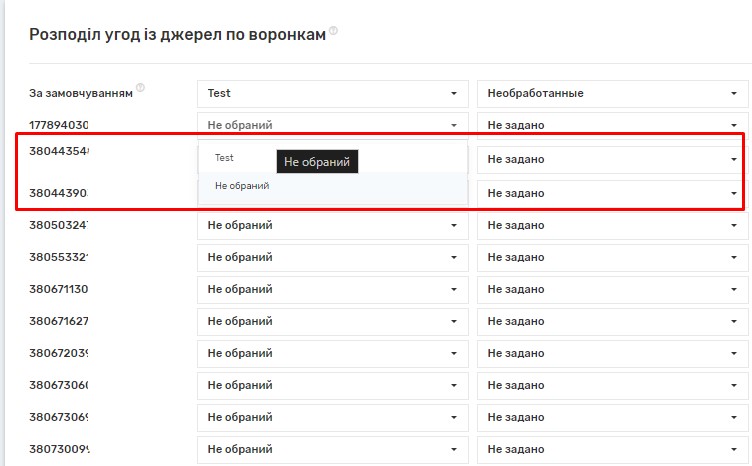Open Не задано dropdown in 38055332 row
The image size is (752, 466).
(612, 257)
